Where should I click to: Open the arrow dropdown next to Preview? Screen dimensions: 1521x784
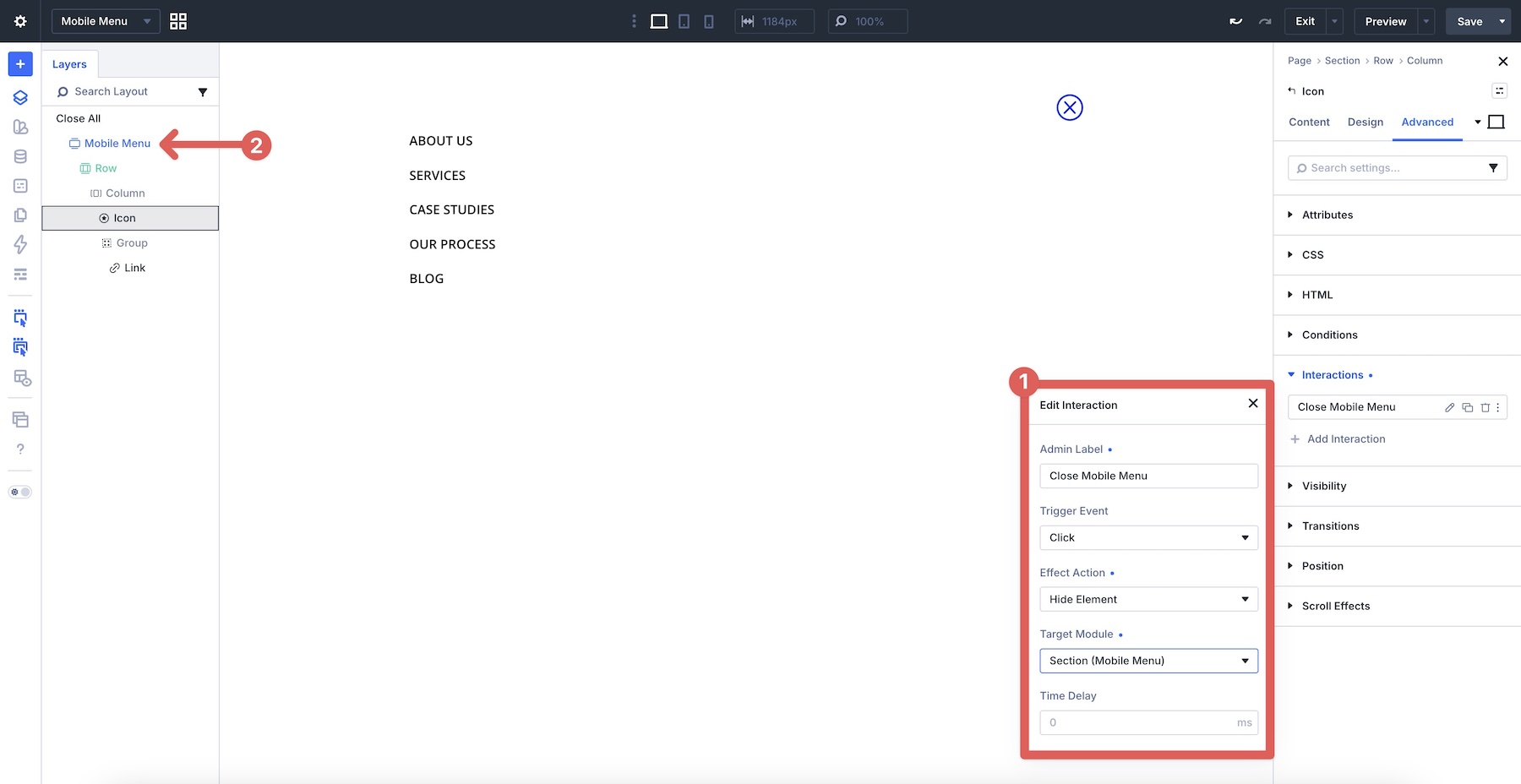(1426, 21)
